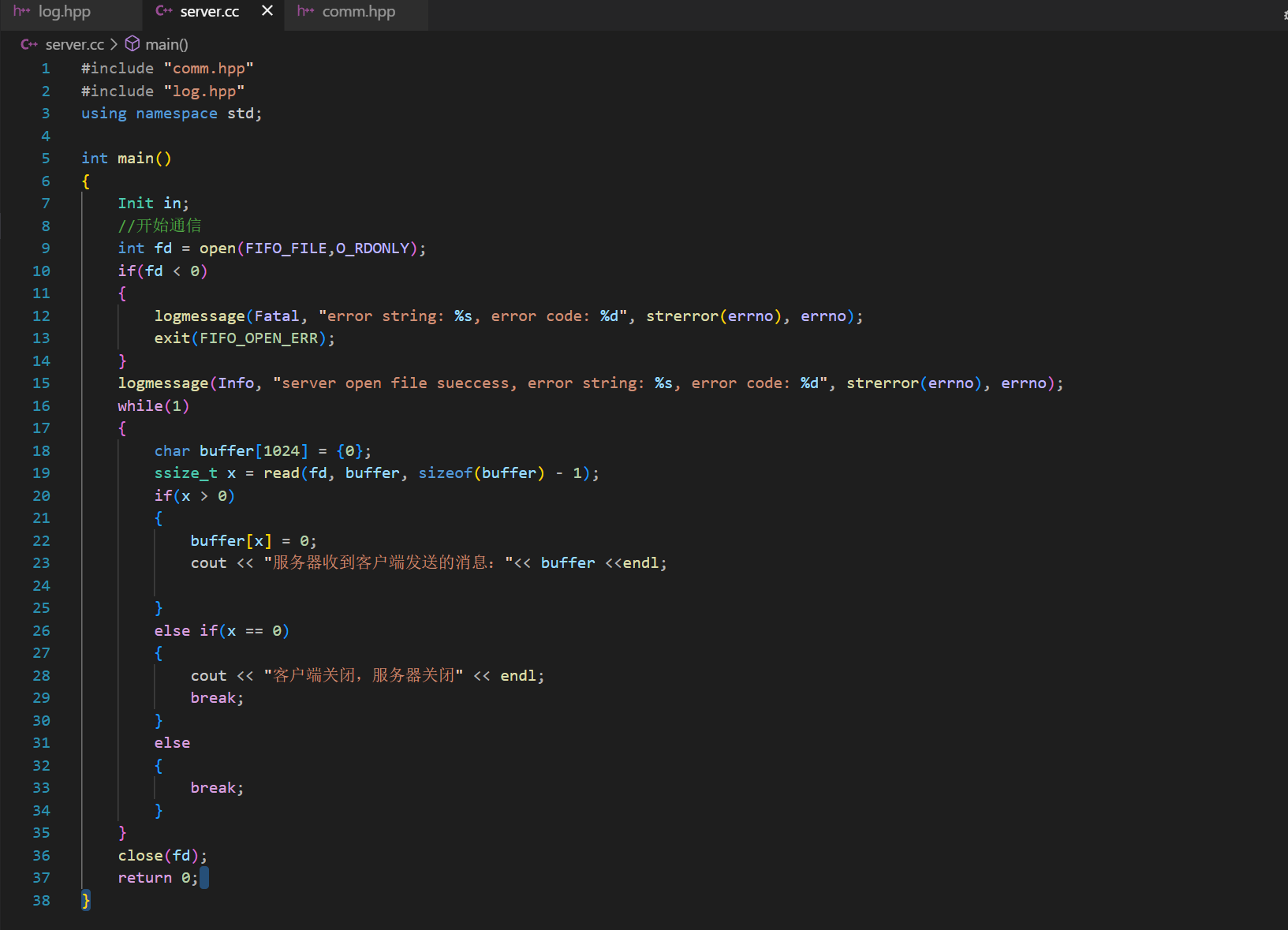Click the '//开始通信' comment
Image resolution: width=1288 pixels, height=930 pixels.
[159, 226]
